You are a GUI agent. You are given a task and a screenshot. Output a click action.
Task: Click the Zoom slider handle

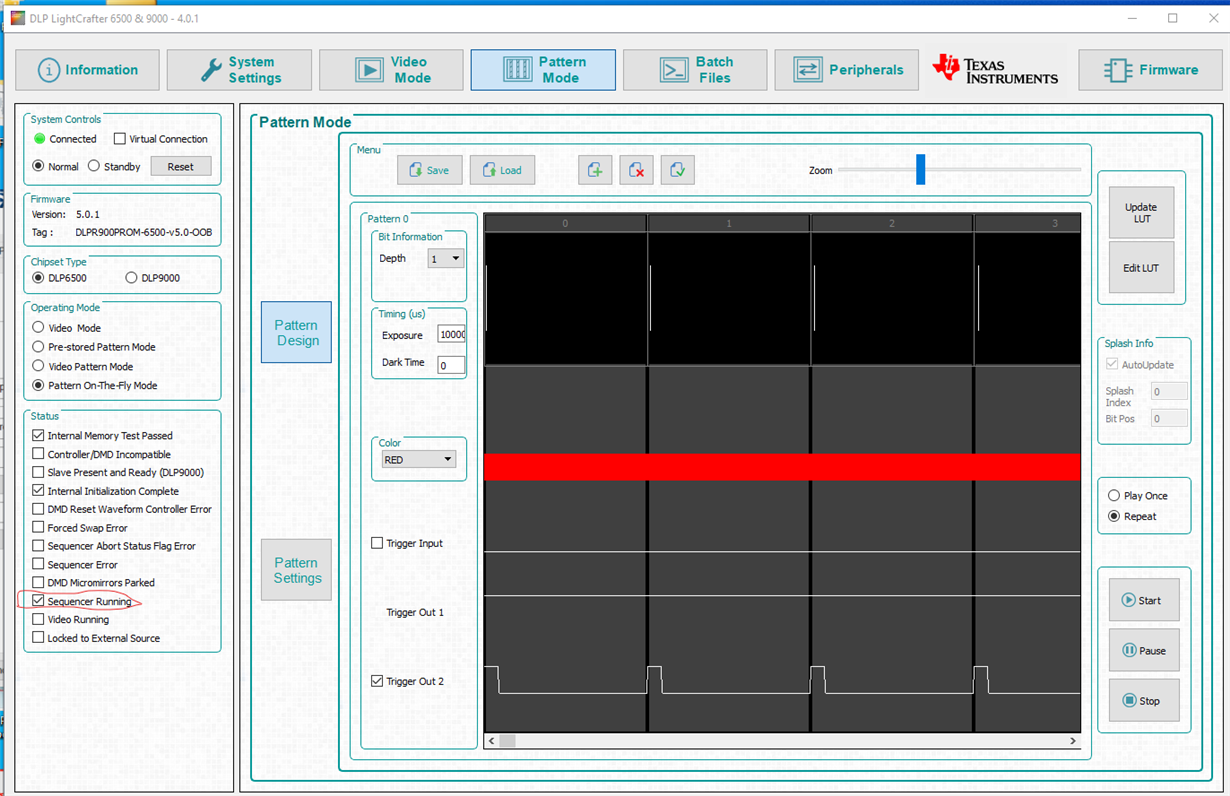coord(920,169)
